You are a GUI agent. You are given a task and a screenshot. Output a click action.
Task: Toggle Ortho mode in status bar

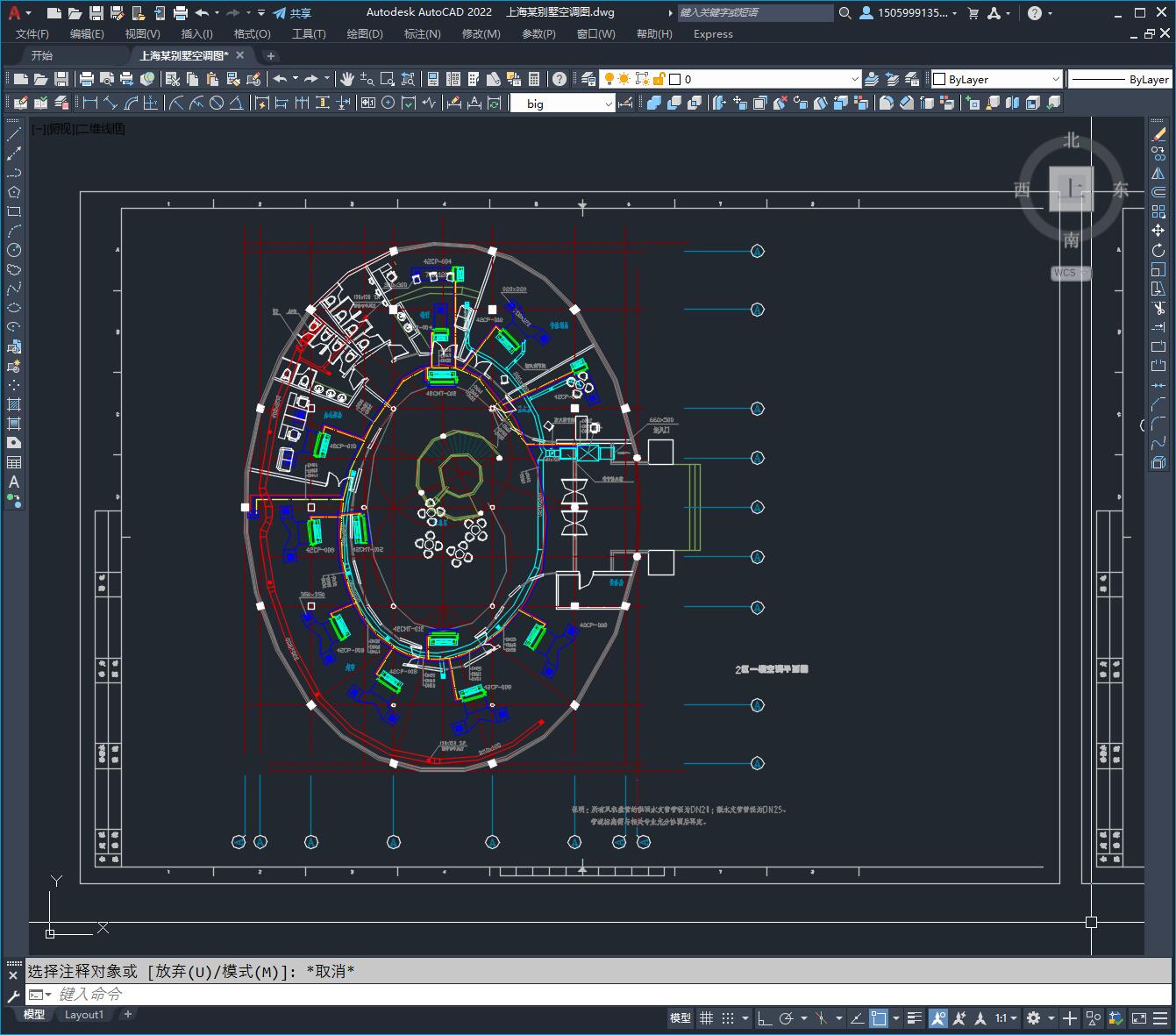tap(765, 1018)
